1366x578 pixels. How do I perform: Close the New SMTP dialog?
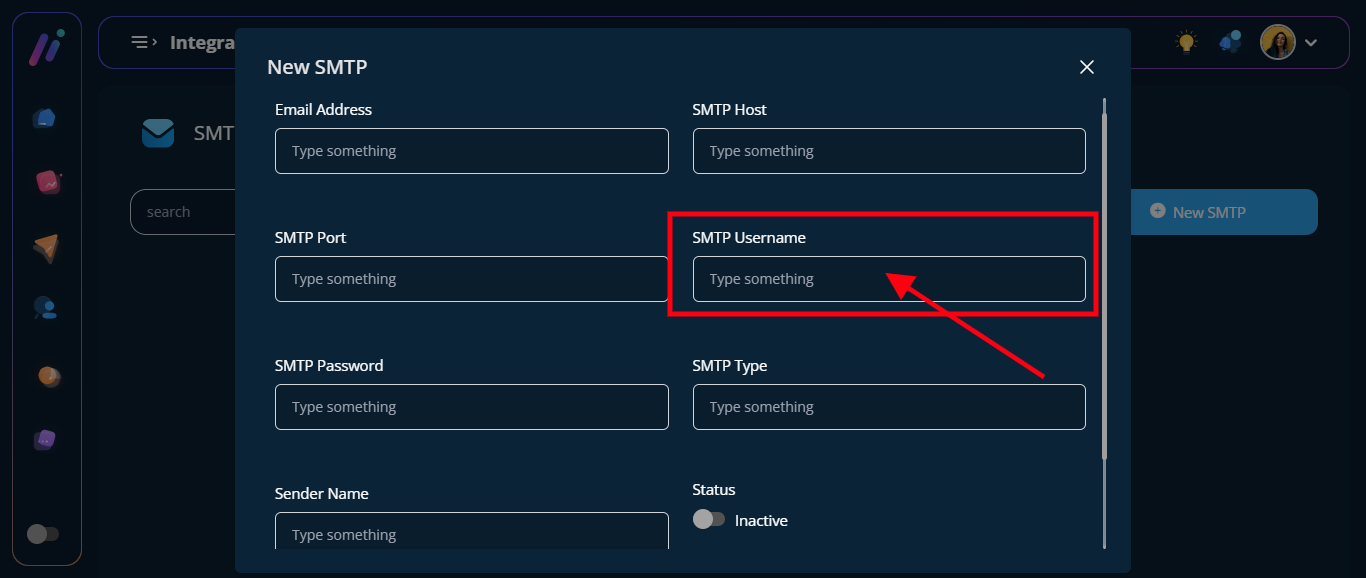coord(1087,67)
